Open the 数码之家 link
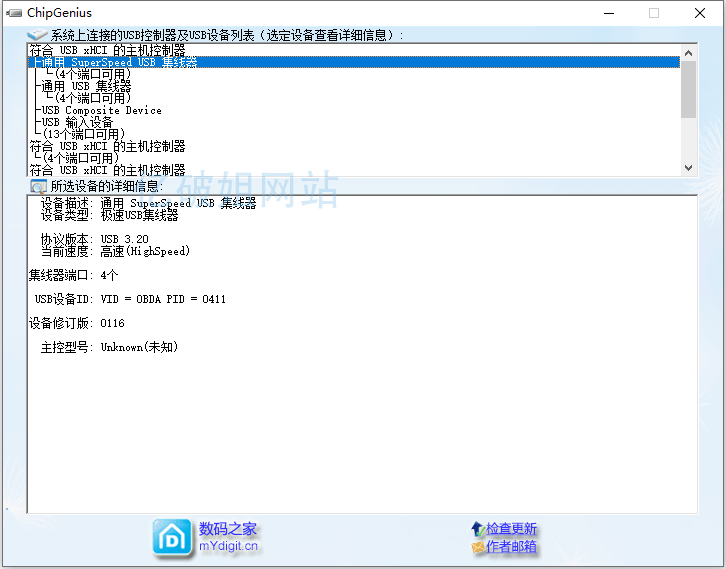This screenshot has width=726, height=569. point(228,529)
